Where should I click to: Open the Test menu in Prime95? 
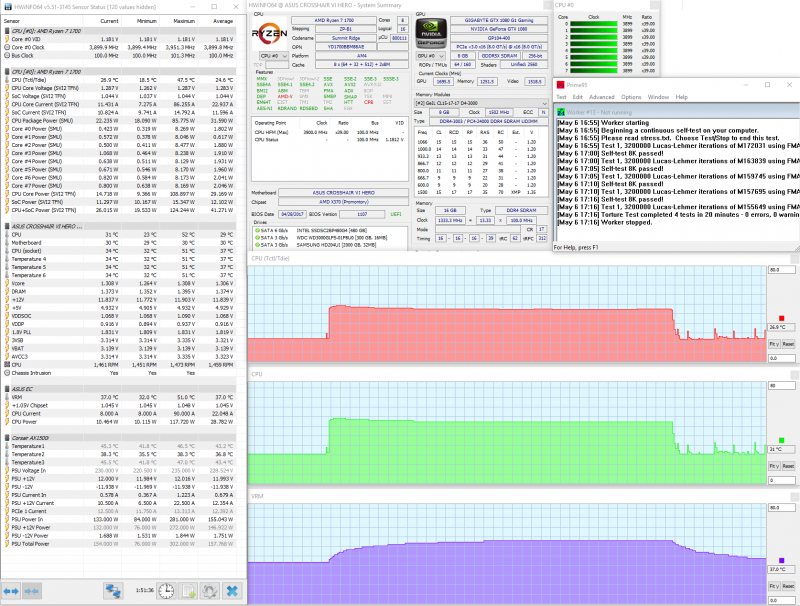(561, 97)
